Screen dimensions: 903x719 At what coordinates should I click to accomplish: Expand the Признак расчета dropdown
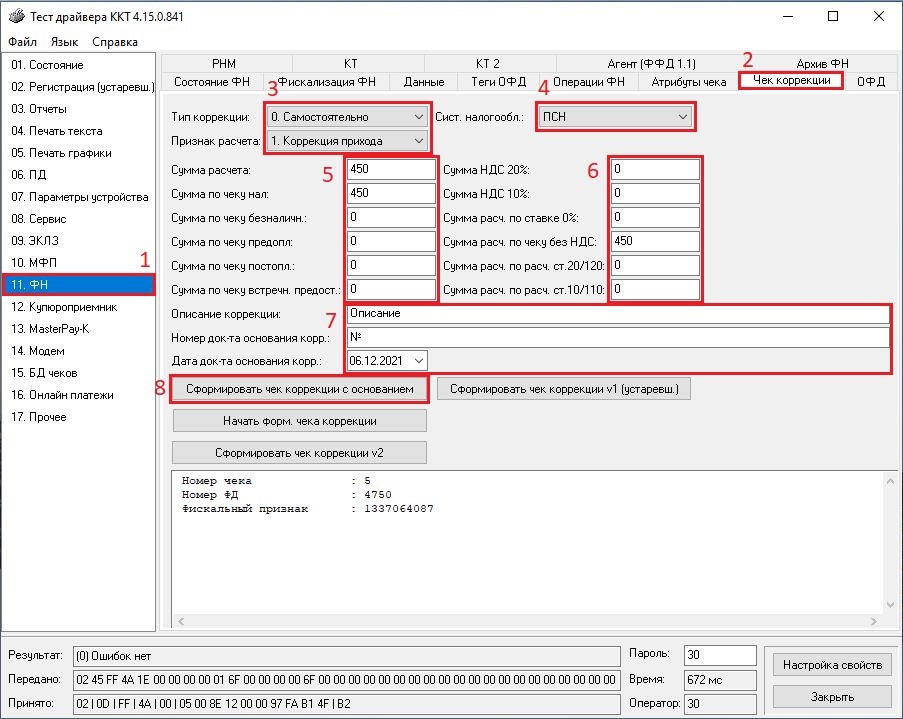[x=417, y=141]
